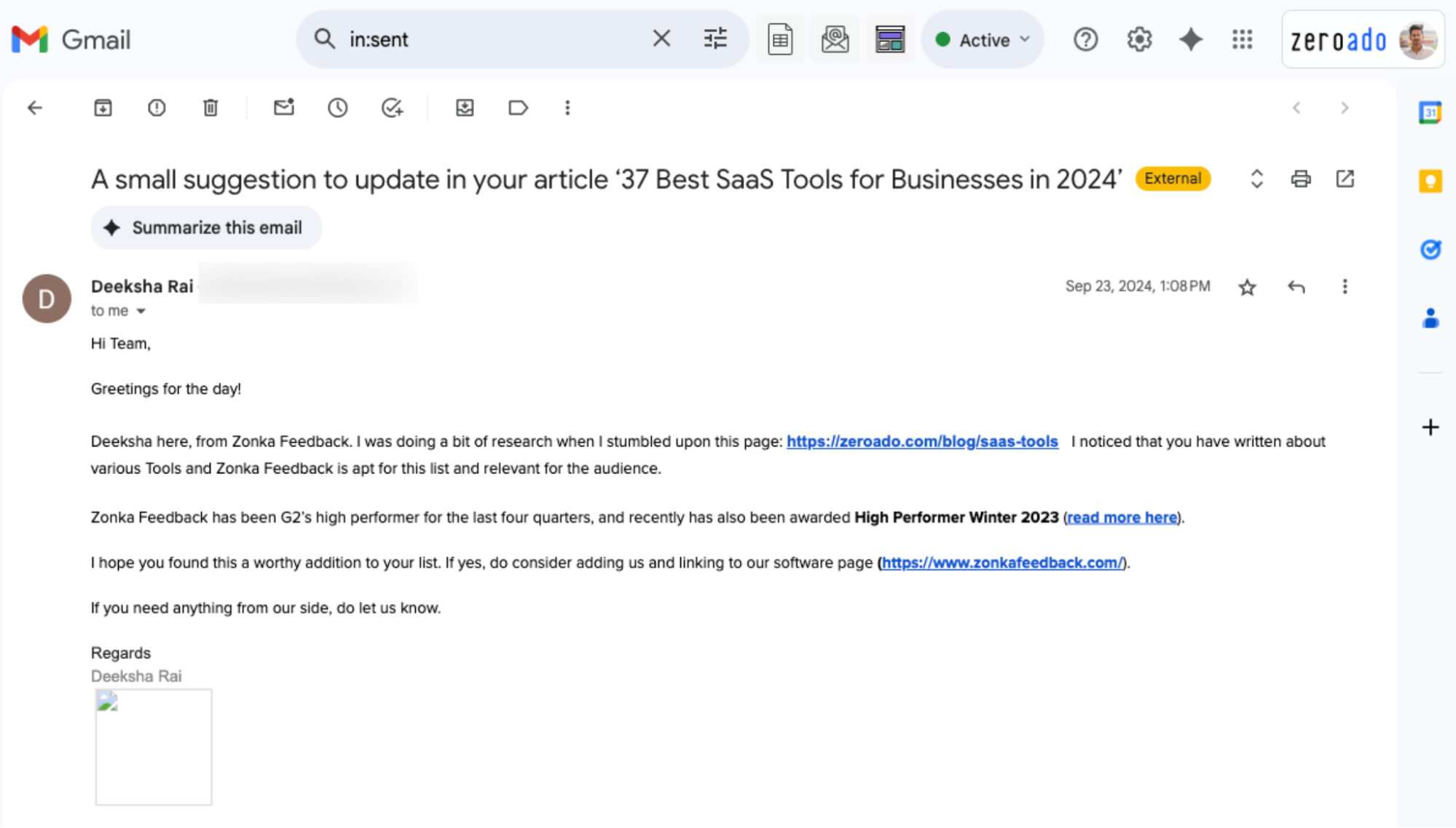Click the Summarize this email button

coord(206,227)
